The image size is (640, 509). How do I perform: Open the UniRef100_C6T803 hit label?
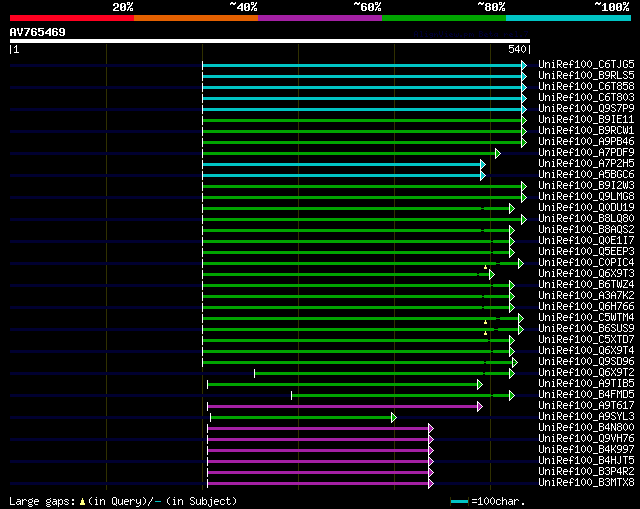[x=586, y=98]
